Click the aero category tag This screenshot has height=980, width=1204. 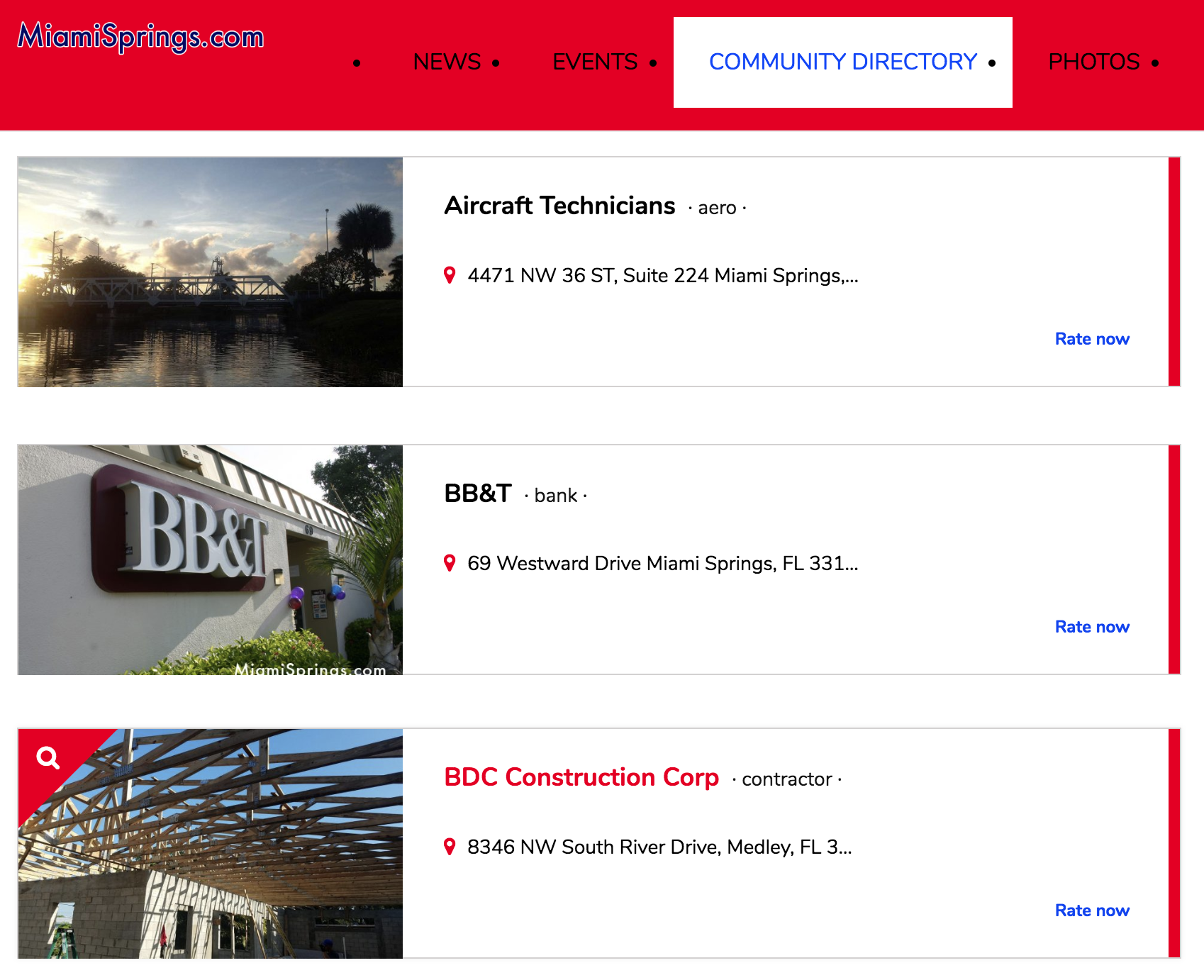[x=717, y=208]
